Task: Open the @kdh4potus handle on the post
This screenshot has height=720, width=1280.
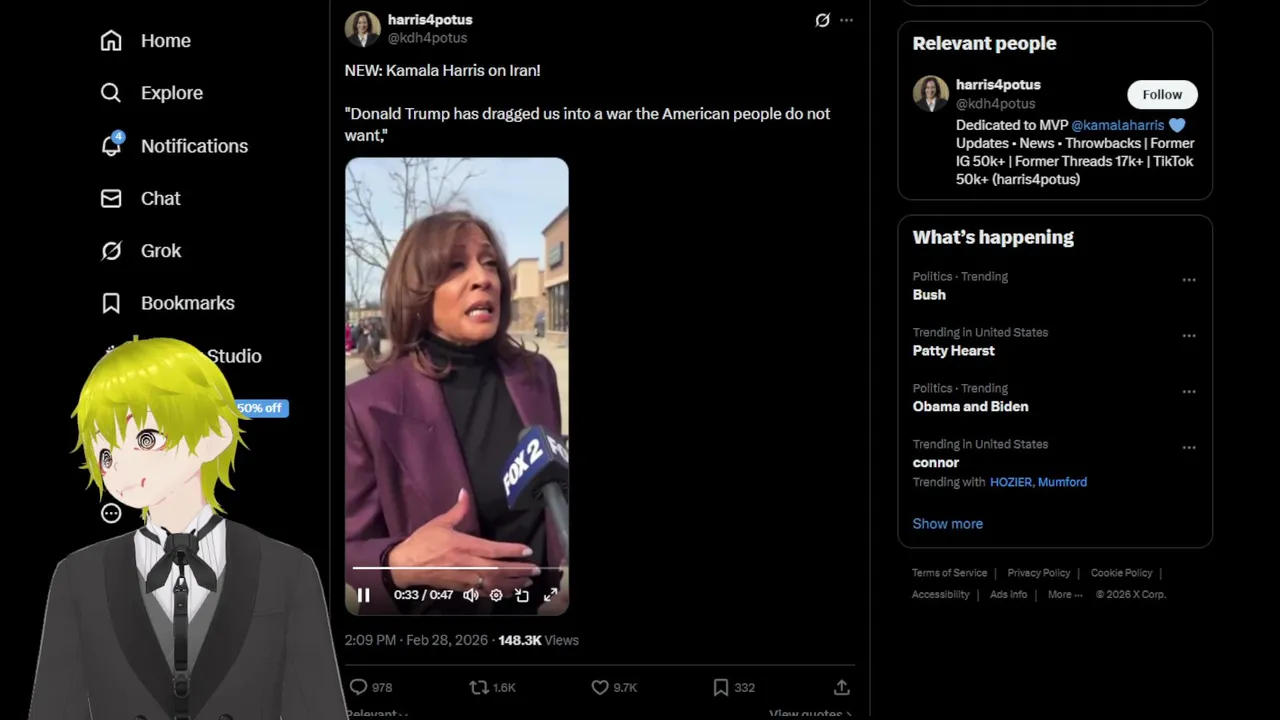Action: click(x=427, y=38)
